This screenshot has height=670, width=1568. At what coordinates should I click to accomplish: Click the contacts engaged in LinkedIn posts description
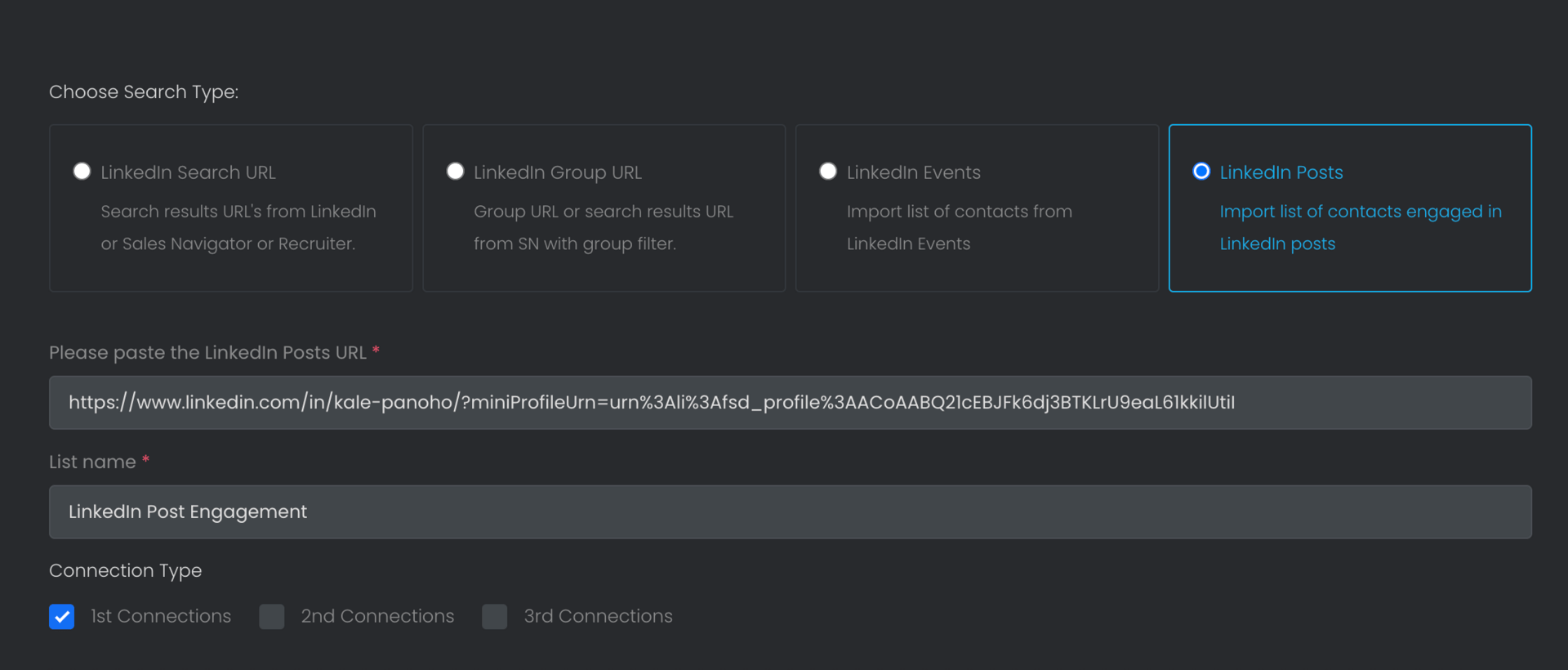(x=1361, y=228)
